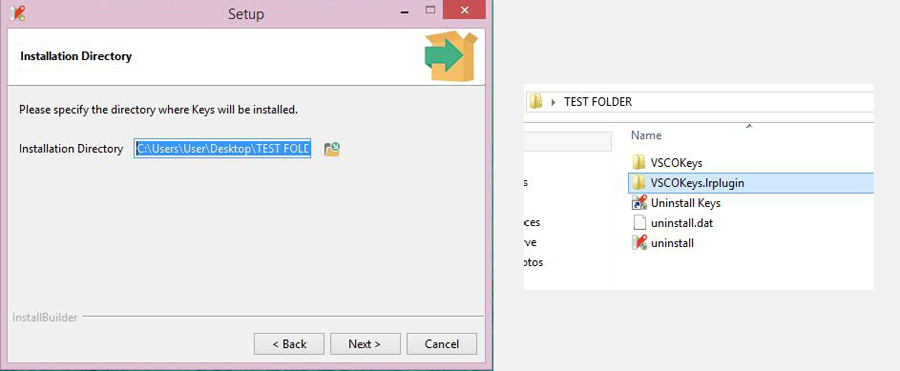Click the Installation Directory path field
Screen dimensions: 900x371
point(223,149)
